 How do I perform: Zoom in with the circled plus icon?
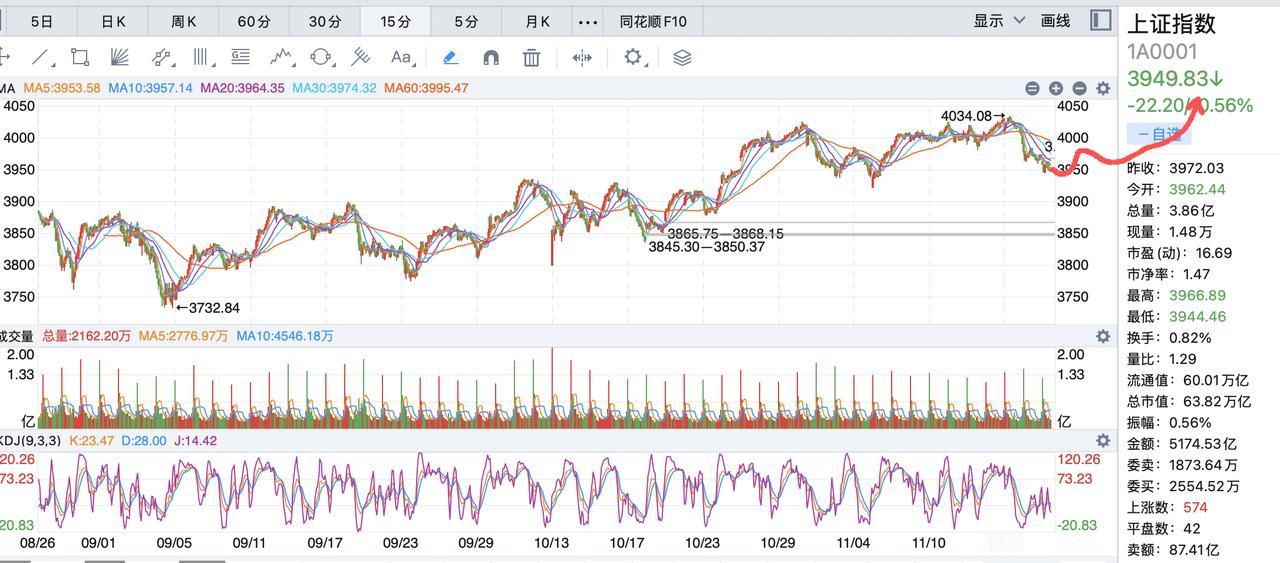click(x=1056, y=88)
